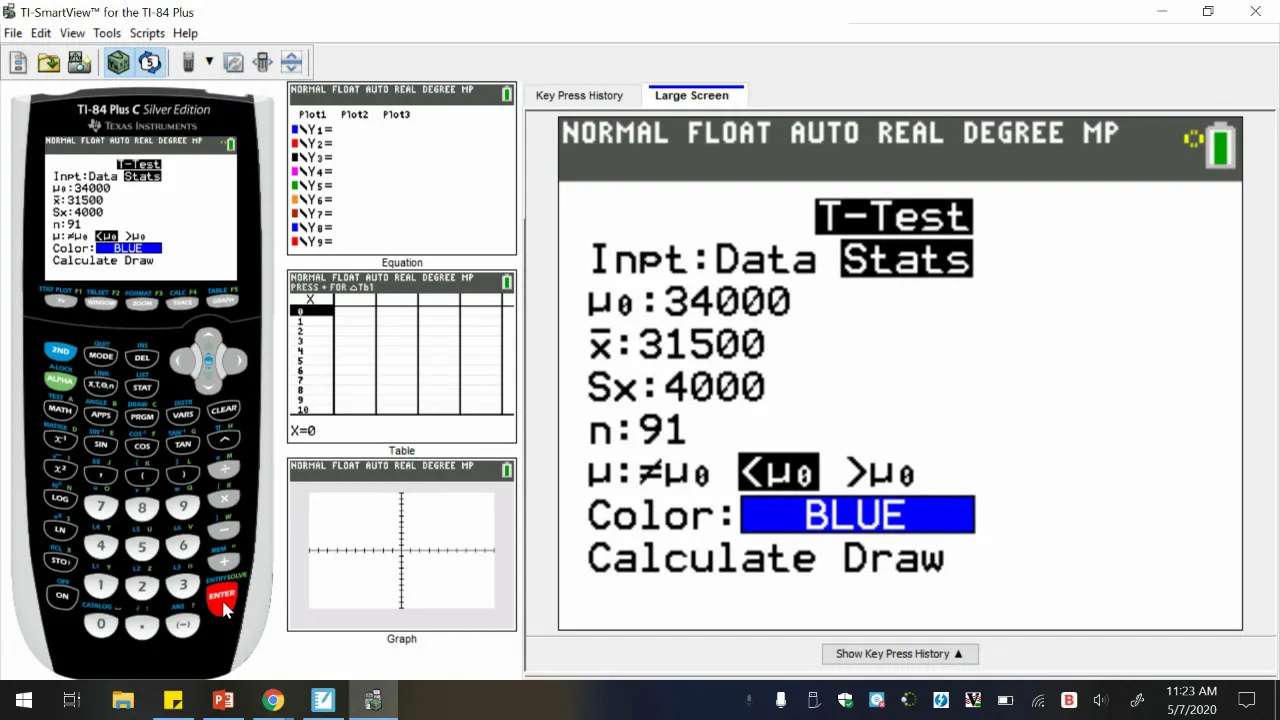
Task: Open the Edit menu
Action: (x=41, y=33)
